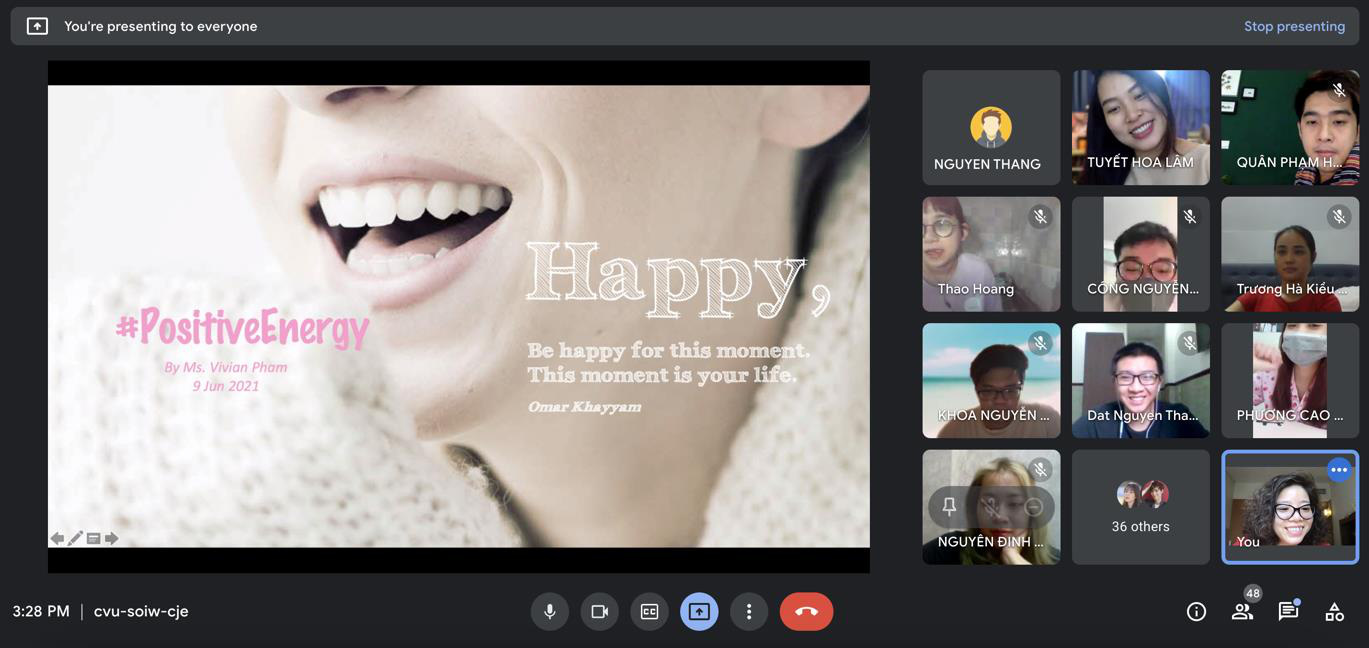Viewport: 1369px width, 648px height.
Task: Pin the NGUYỄN ĐINH participant tile
Action: tap(949, 507)
